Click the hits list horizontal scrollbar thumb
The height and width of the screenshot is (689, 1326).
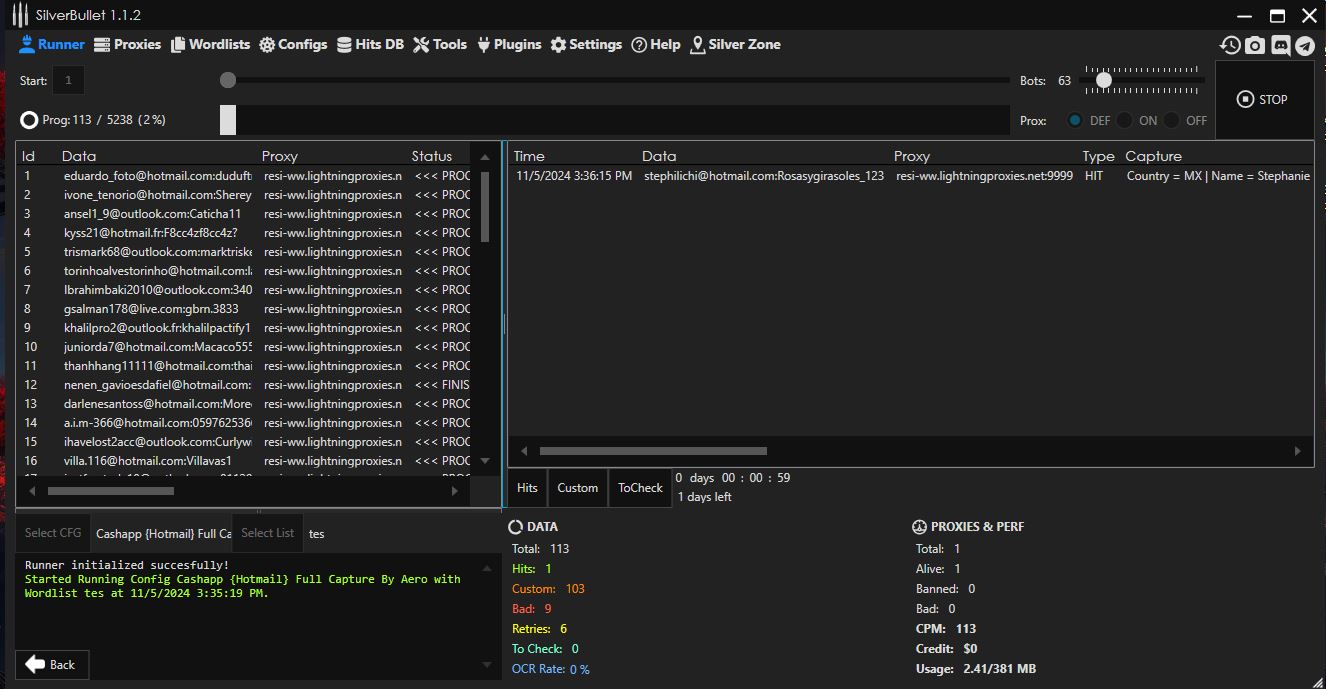[653, 451]
